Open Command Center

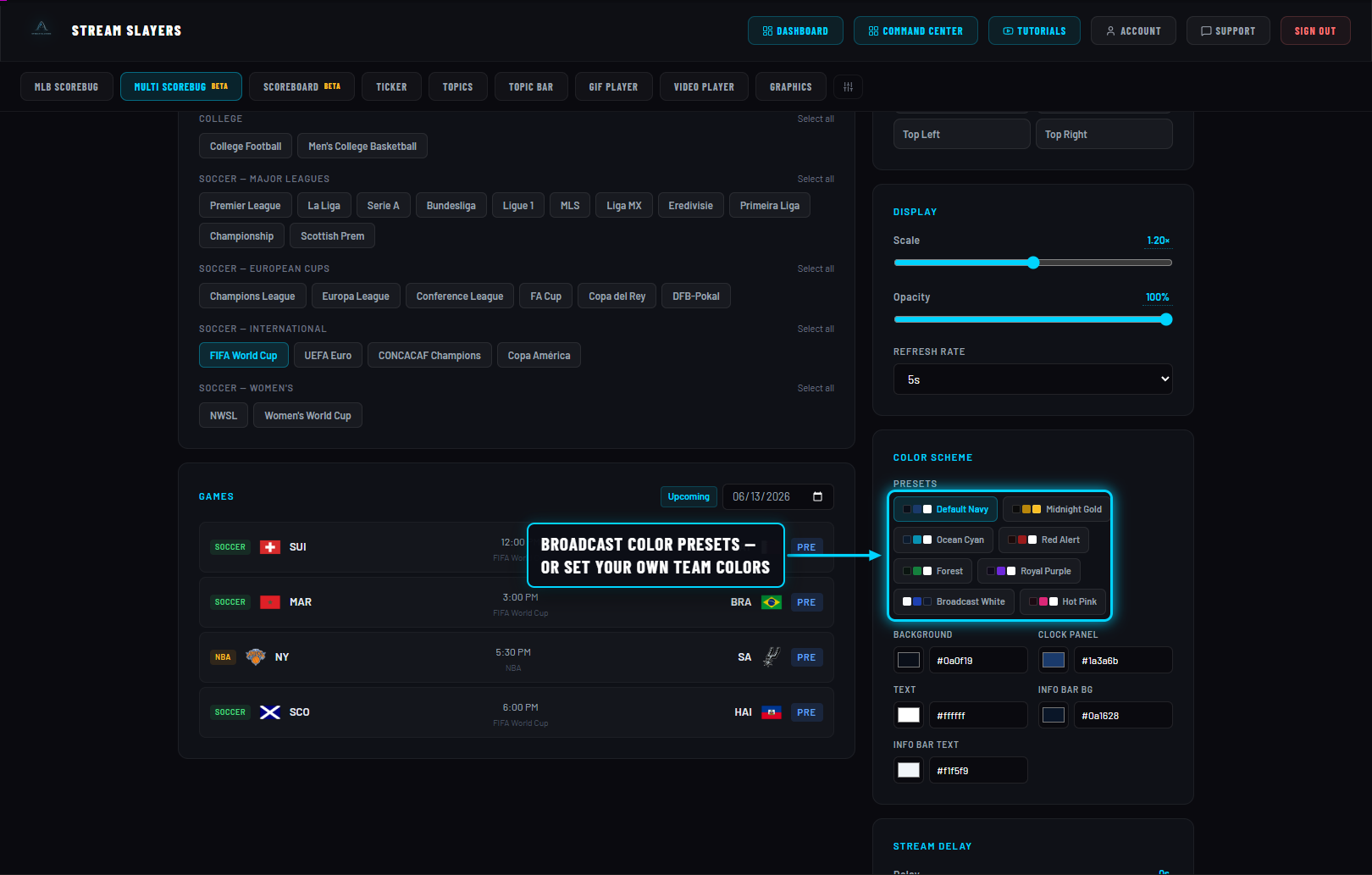pos(916,30)
